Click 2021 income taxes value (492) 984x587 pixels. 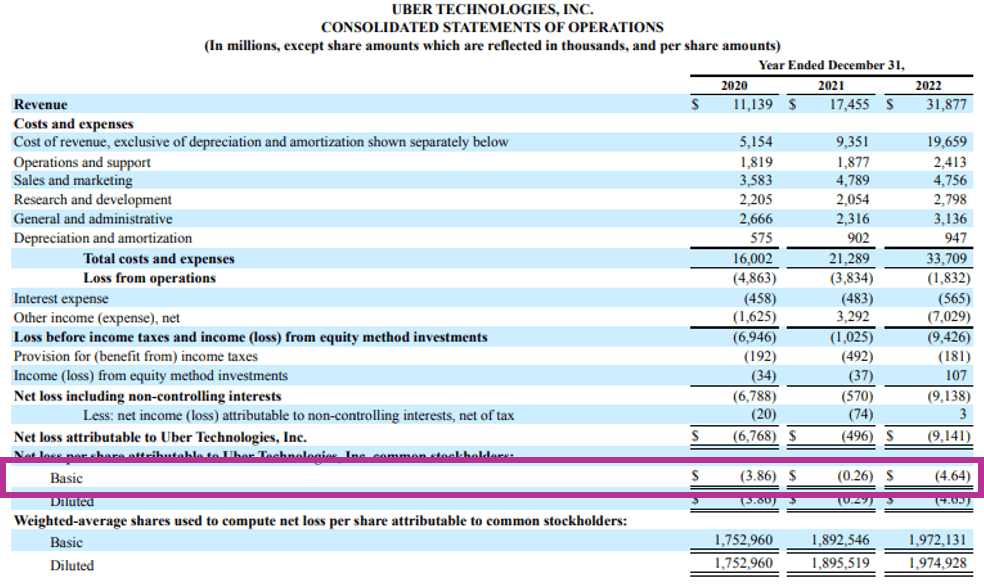(857, 356)
